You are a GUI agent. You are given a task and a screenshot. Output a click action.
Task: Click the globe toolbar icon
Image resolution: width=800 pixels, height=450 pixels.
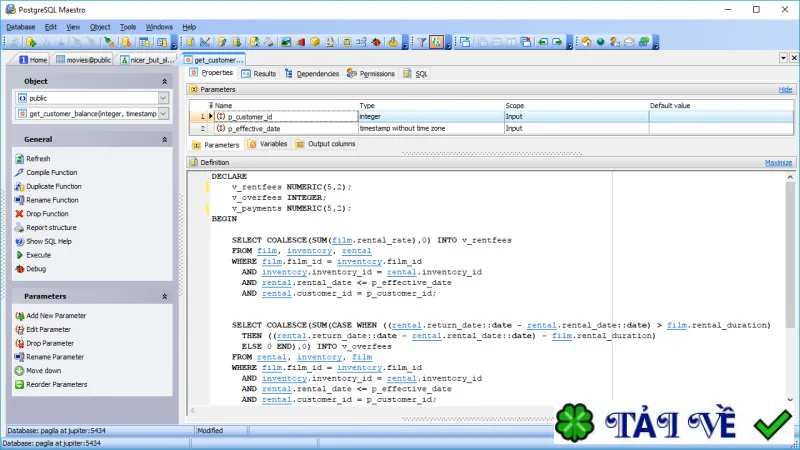pyautogui.click(x=601, y=42)
